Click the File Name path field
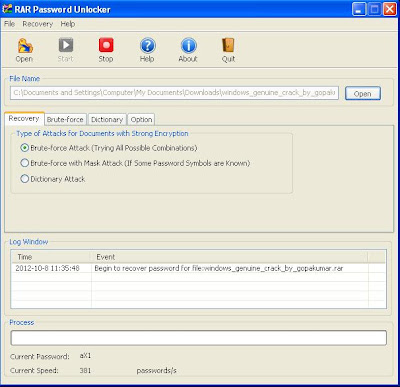This screenshot has height=387, width=400. [x=174, y=93]
